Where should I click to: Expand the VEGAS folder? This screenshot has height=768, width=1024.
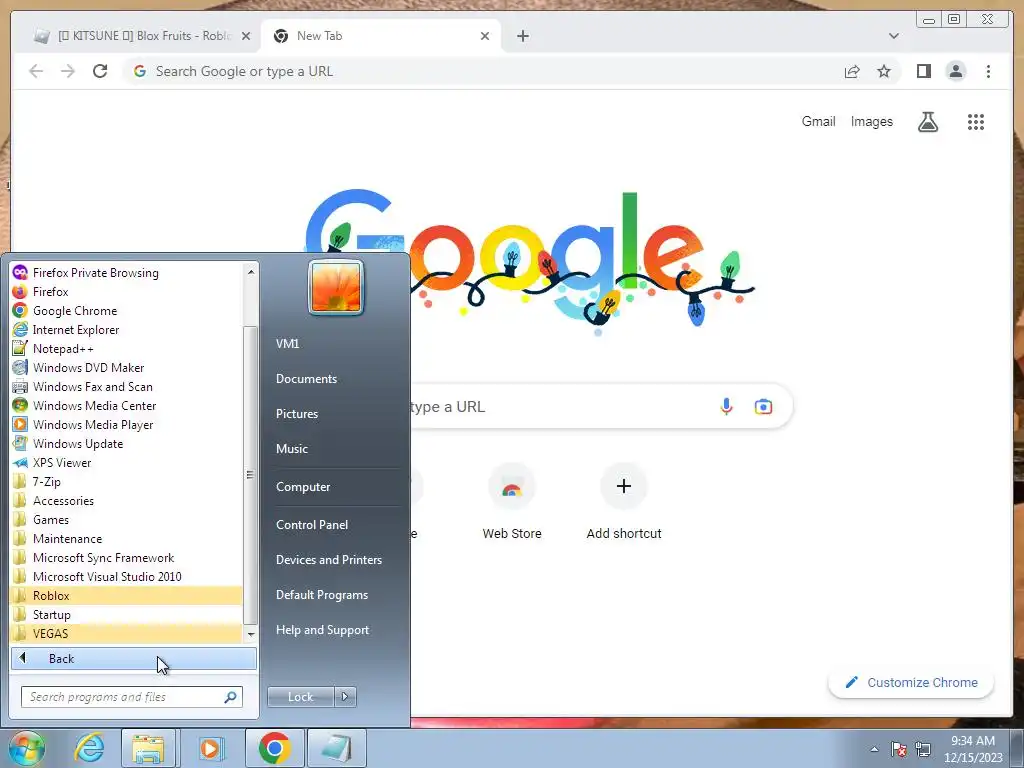pos(126,633)
